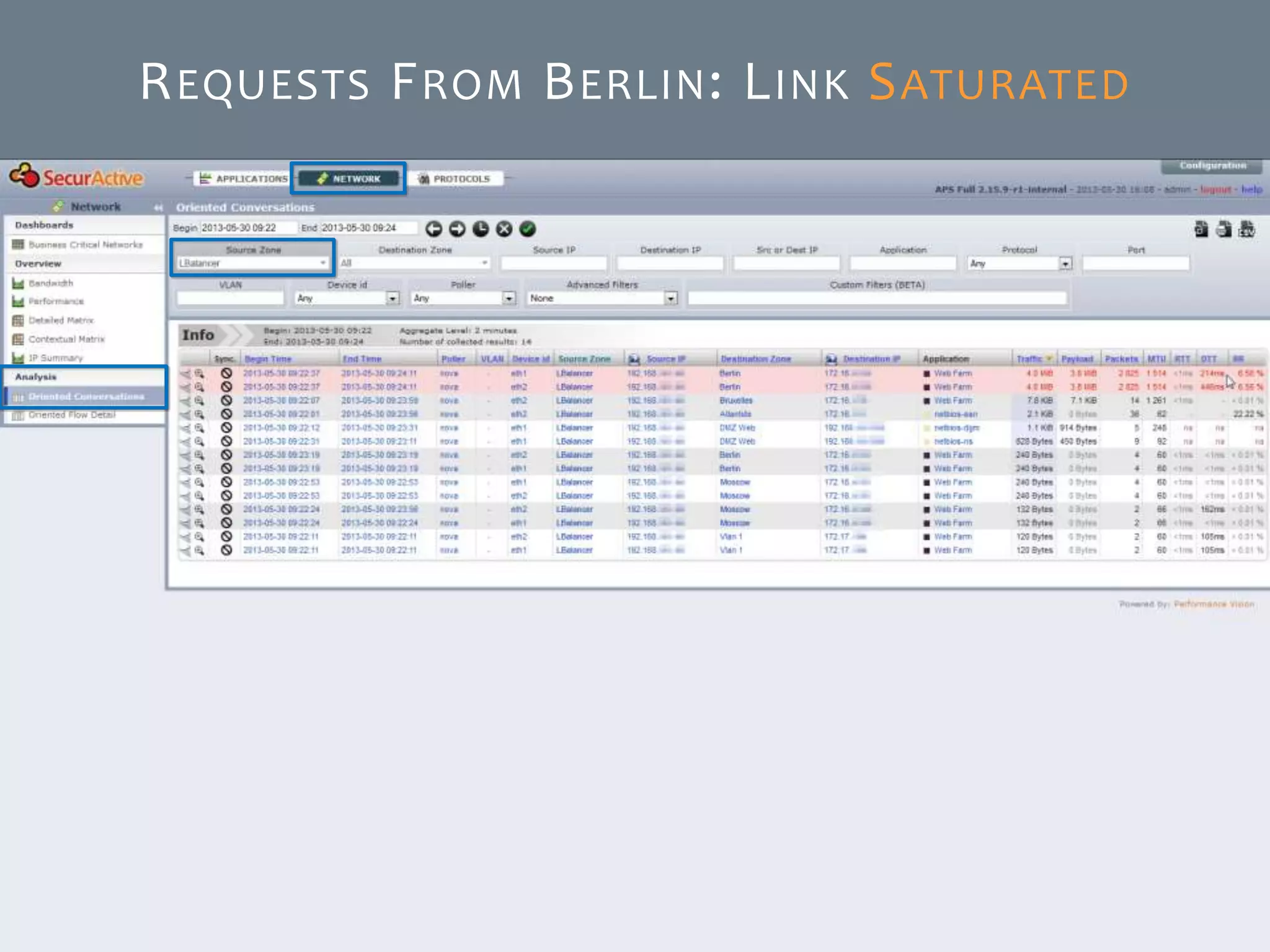Click the Begin date input field

pos(248,228)
